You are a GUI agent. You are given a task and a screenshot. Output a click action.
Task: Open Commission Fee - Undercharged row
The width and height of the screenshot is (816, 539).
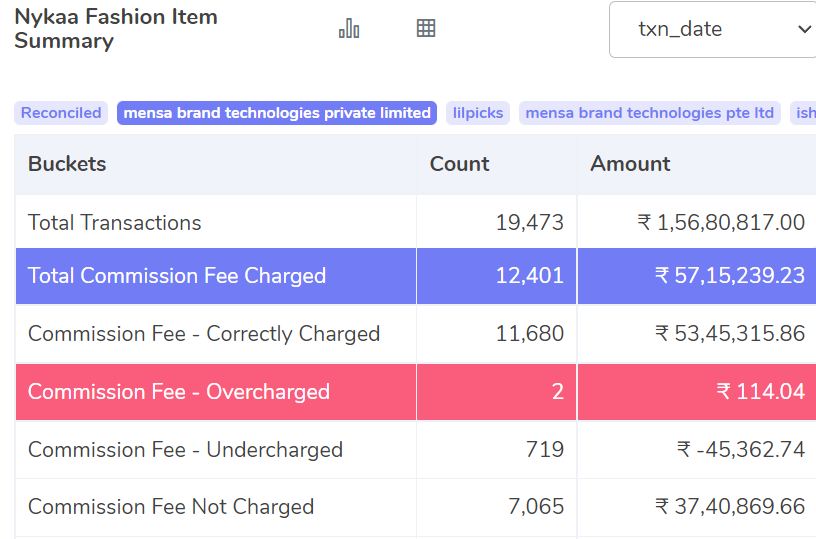pos(416,450)
